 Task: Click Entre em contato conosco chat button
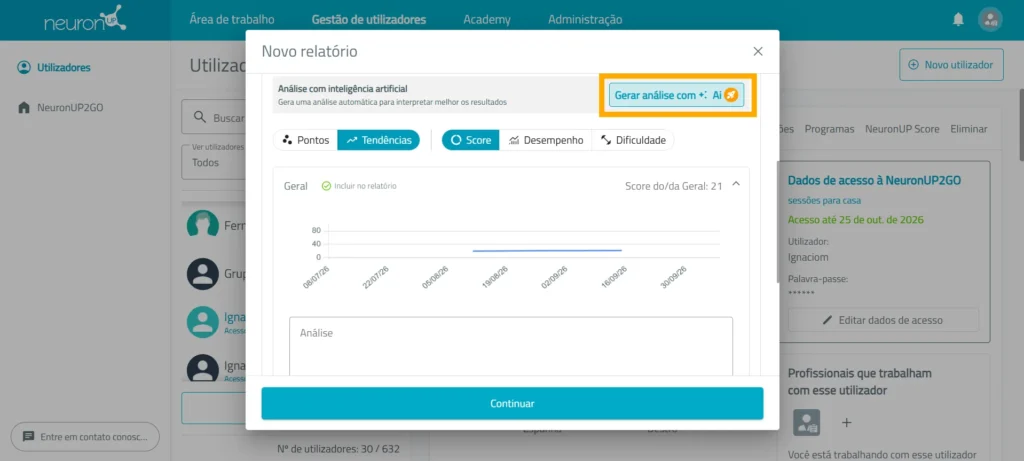click(85, 436)
